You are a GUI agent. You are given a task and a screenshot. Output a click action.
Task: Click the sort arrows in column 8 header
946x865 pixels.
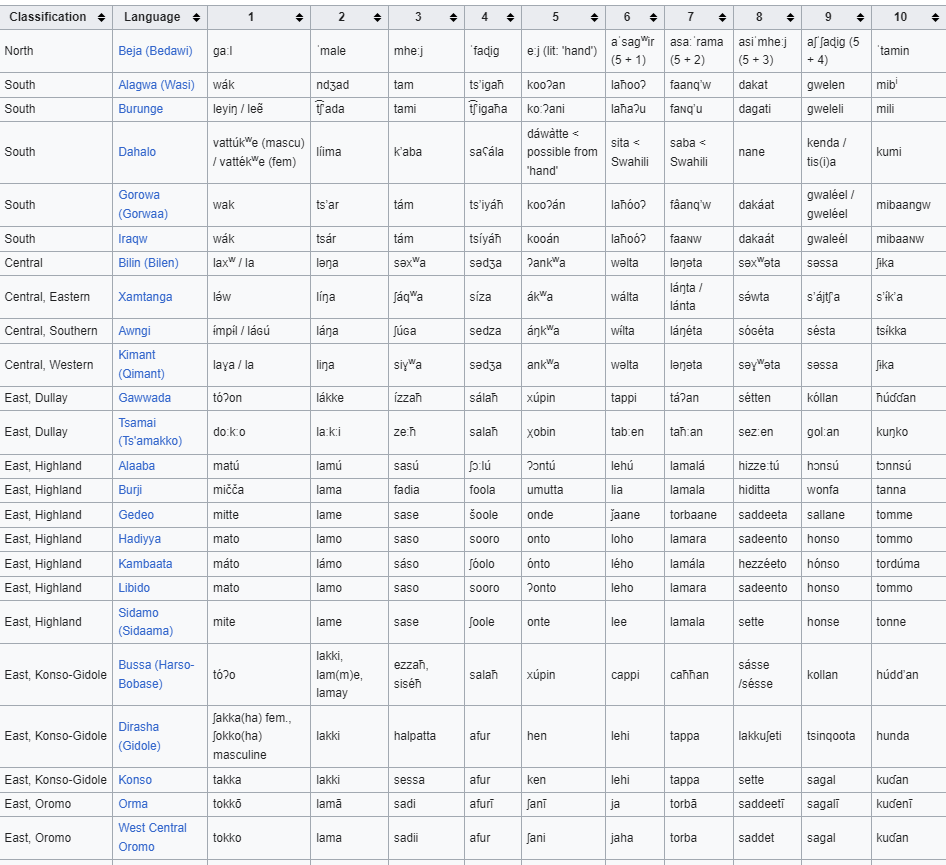[x=790, y=17]
